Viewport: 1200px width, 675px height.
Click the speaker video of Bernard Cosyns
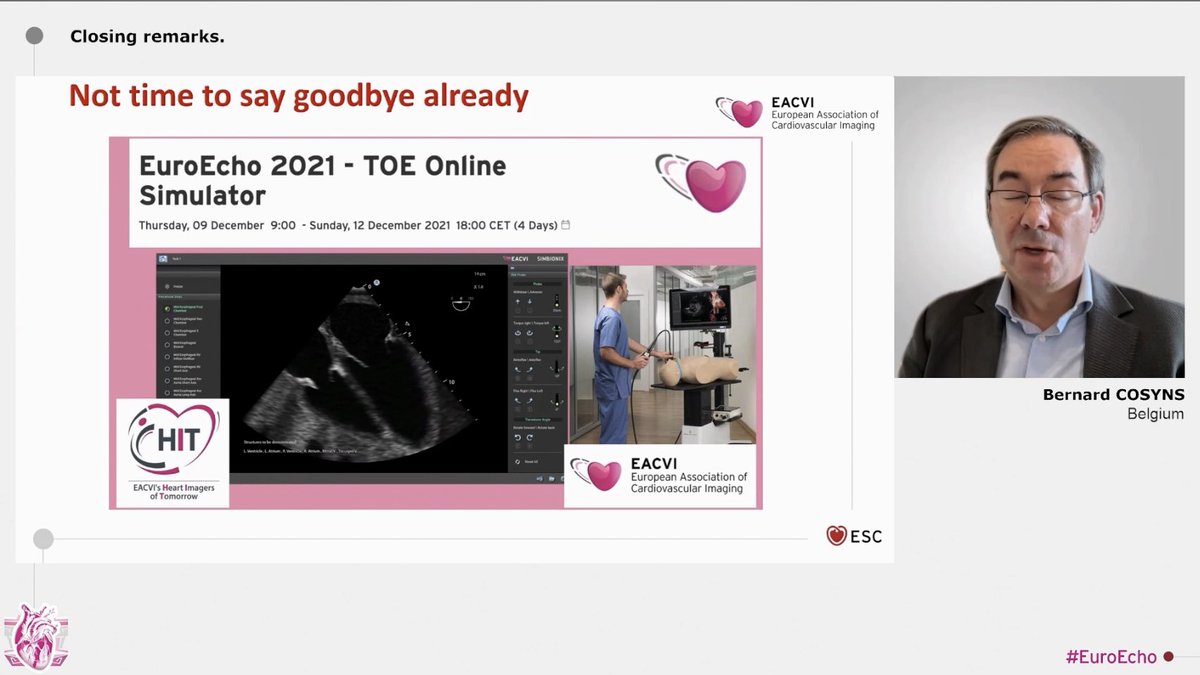click(x=1039, y=227)
